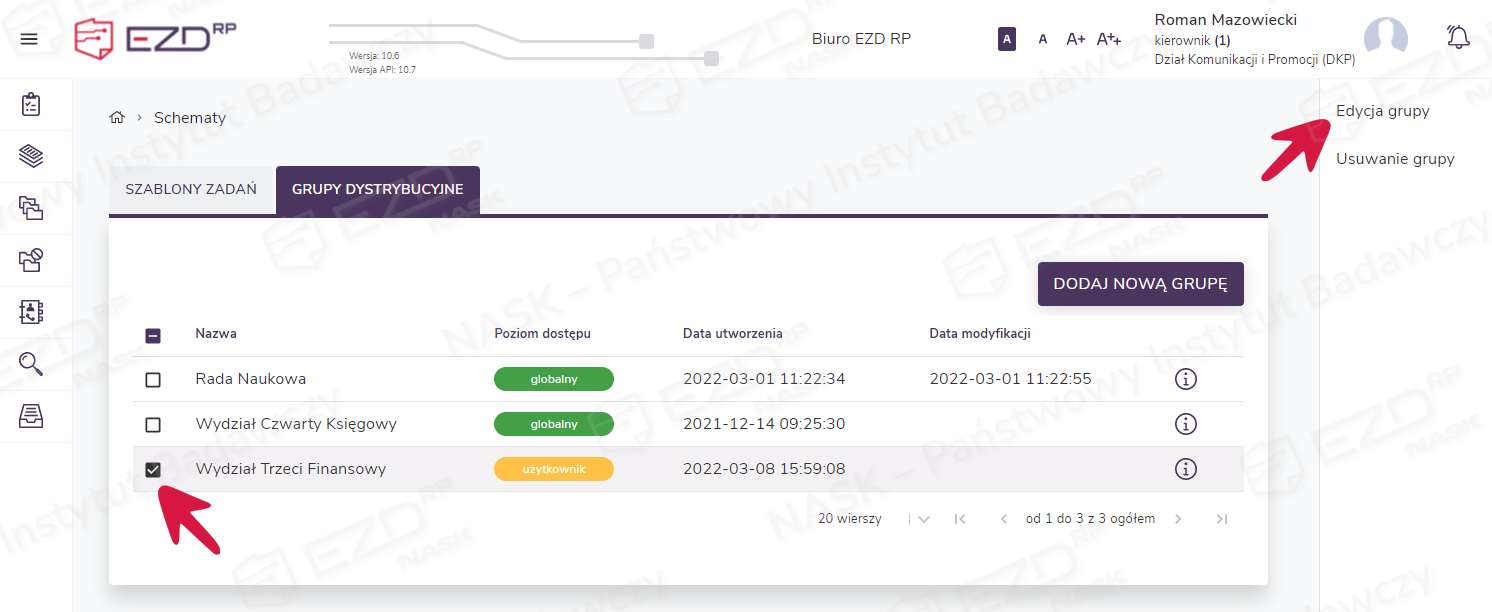Choose Edycja grupy in side panel

tap(1382, 111)
